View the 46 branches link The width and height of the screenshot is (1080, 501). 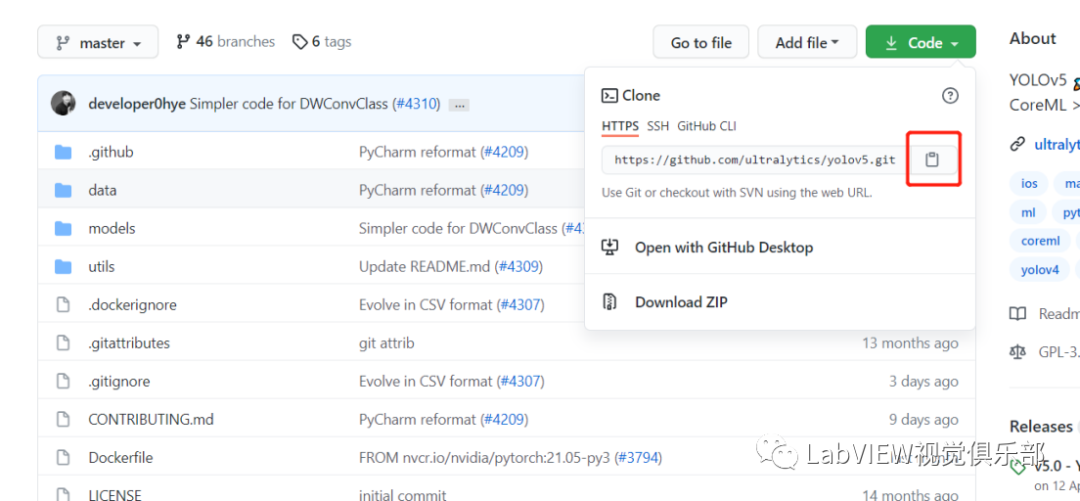[225, 42]
